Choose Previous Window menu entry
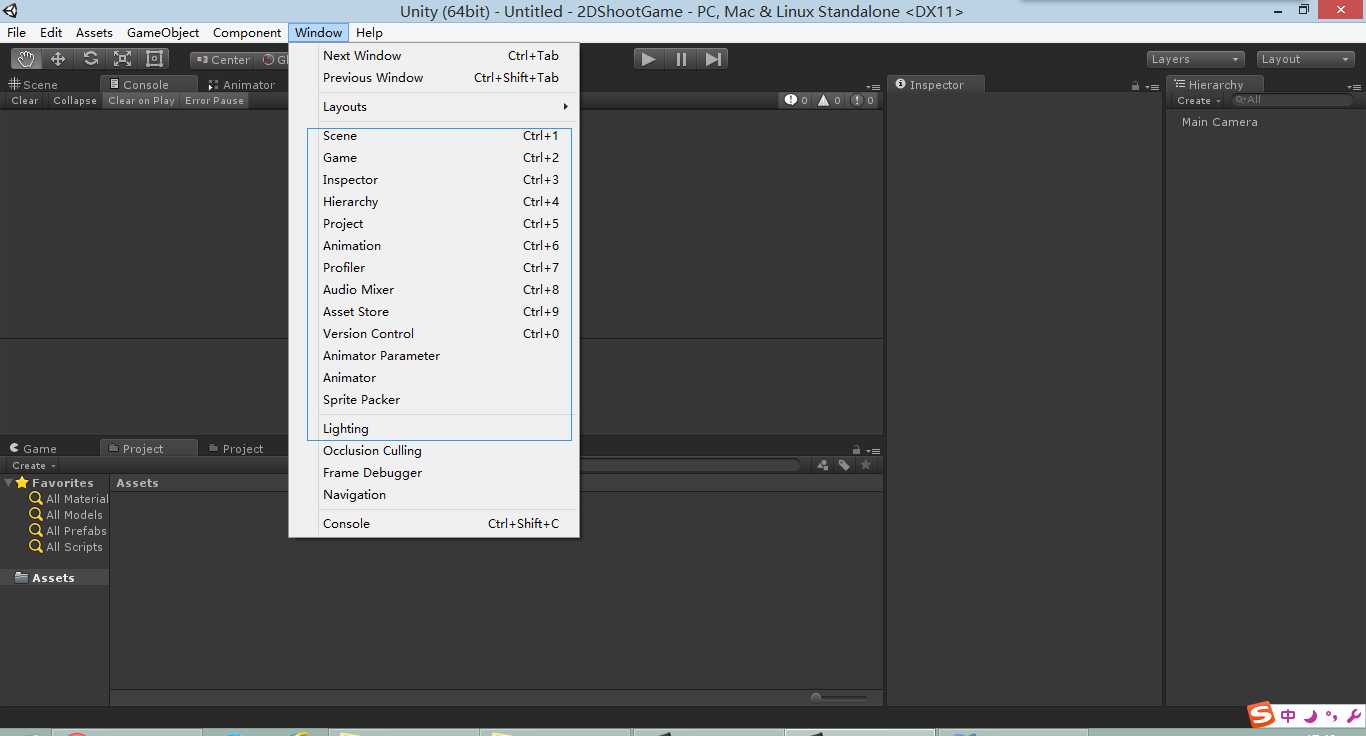1366x736 pixels. click(434, 77)
